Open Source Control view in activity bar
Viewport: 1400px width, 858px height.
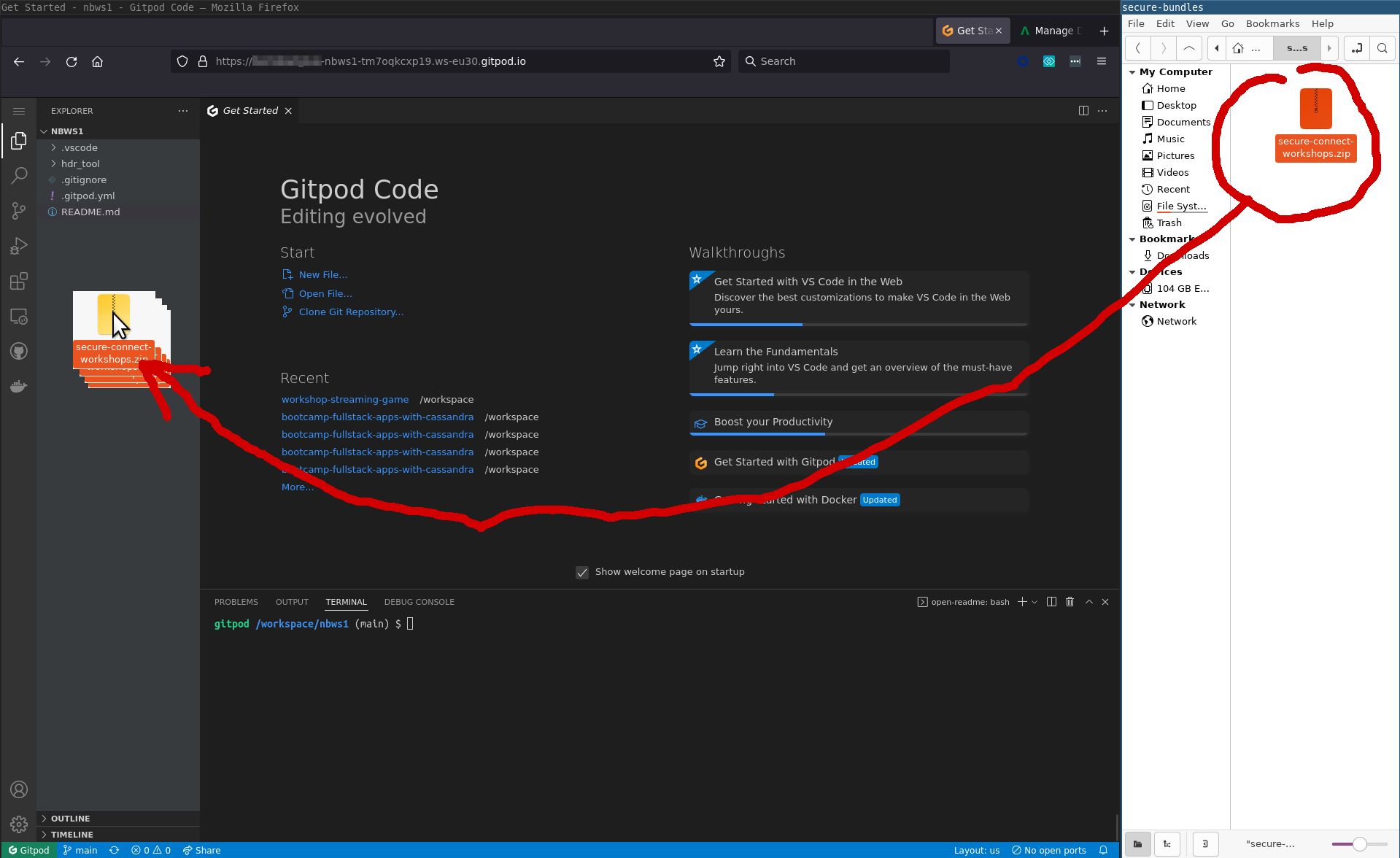pos(19,211)
